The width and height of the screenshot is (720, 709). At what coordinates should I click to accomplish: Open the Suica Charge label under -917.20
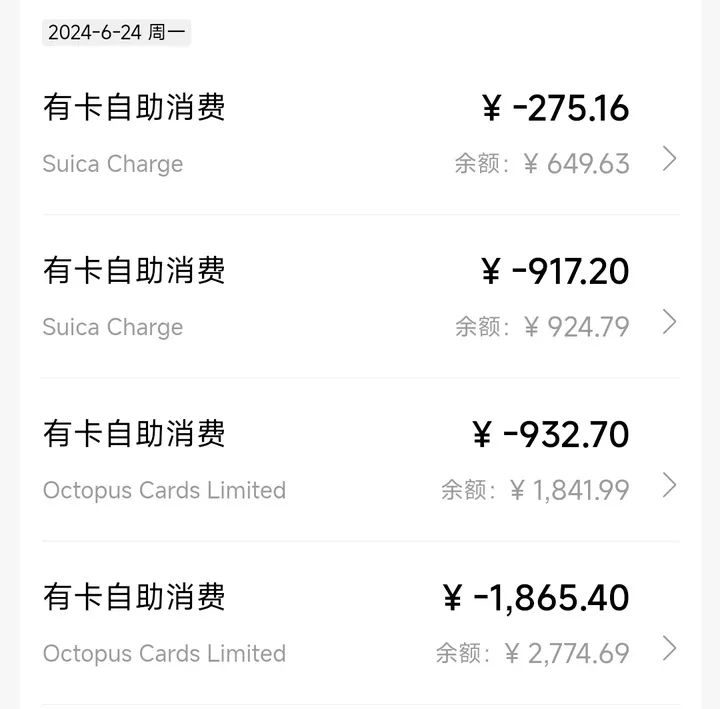tap(112, 327)
